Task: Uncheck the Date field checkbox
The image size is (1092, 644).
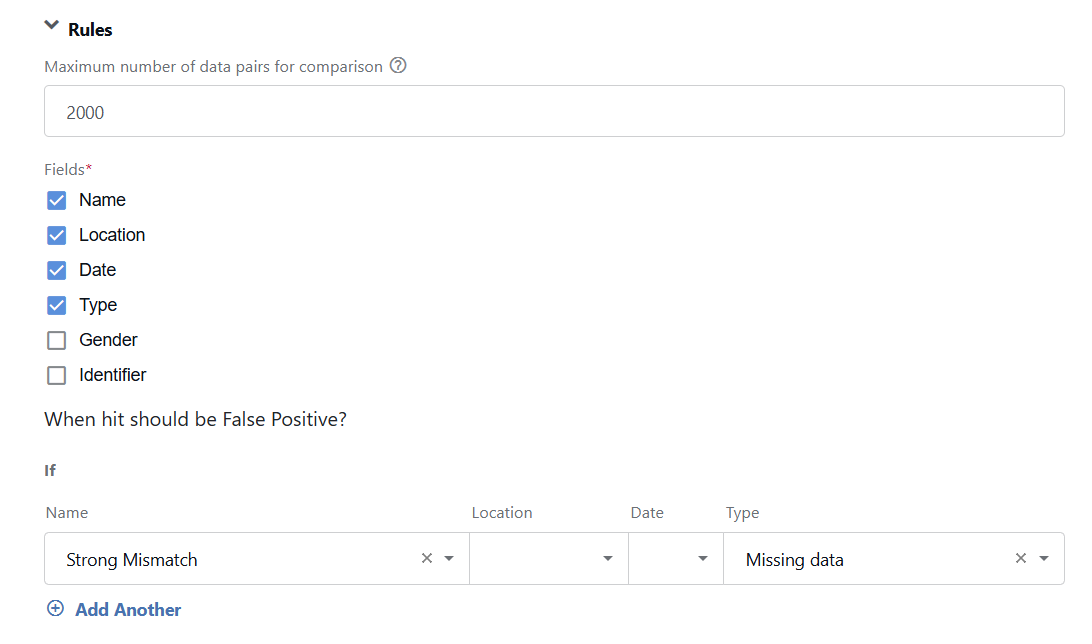Action: (x=56, y=270)
